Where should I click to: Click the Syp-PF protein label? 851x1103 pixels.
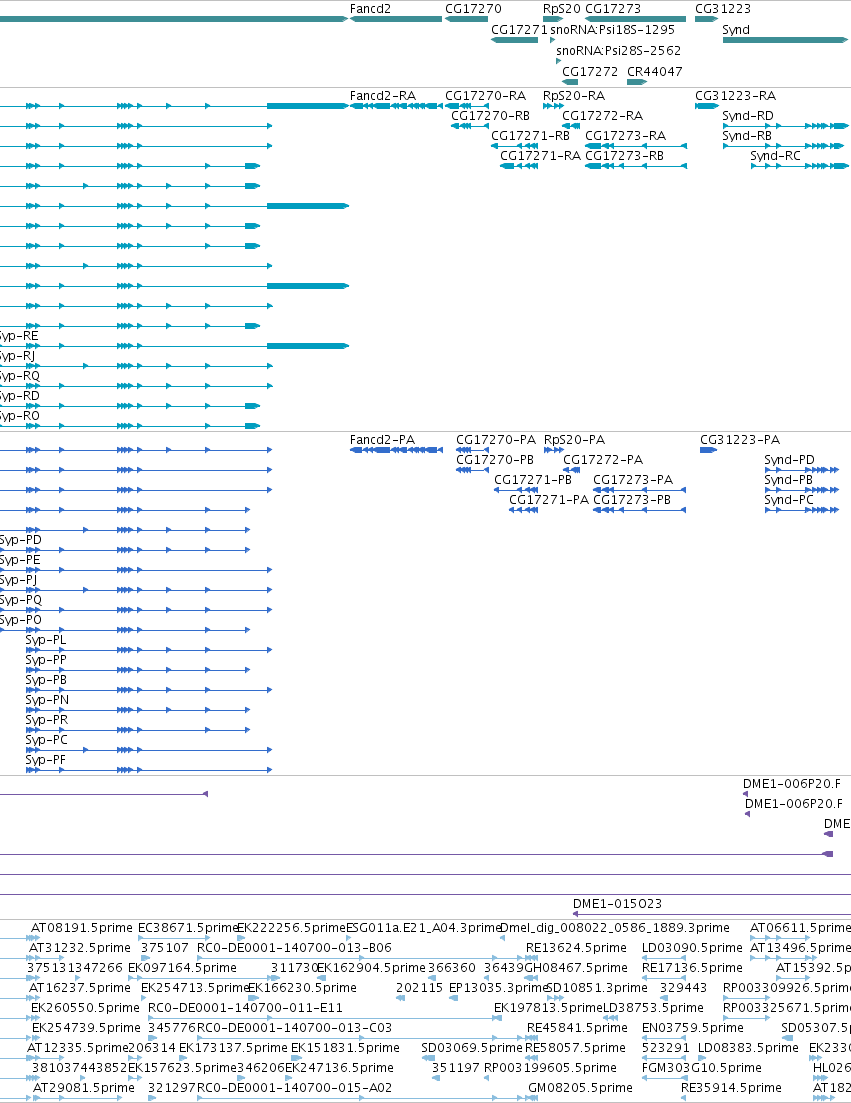point(46,760)
